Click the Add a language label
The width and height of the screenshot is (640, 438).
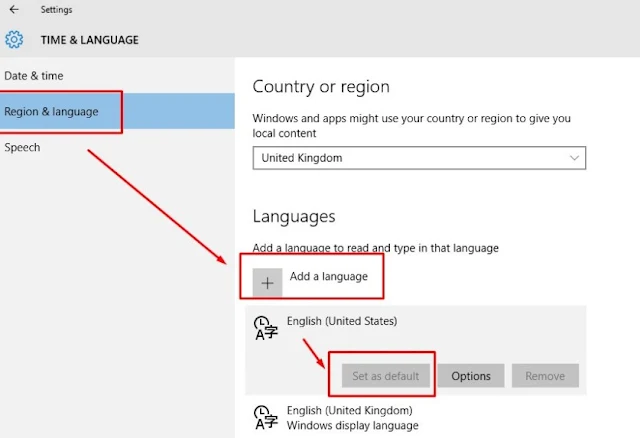pos(329,277)
